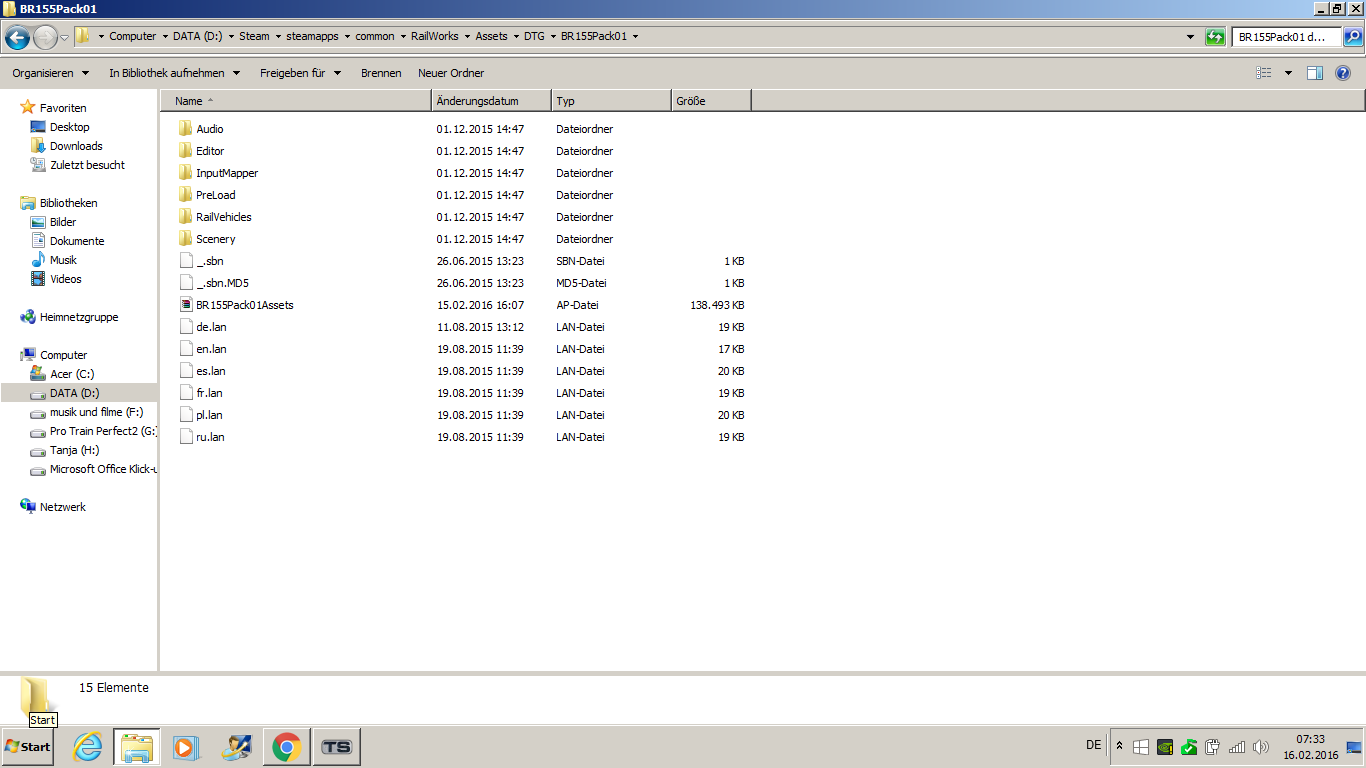Screen dimensions: 1366x768
Task: Go back with the Back arrow button
Action: coord(17,38)
